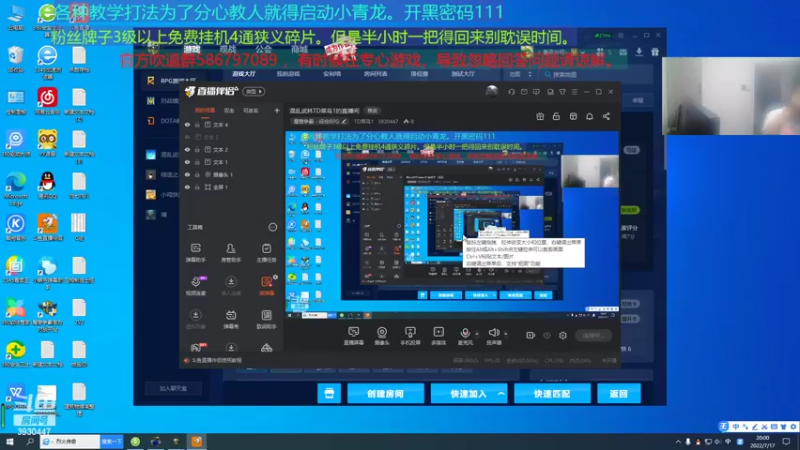
Task: Open the mode switch pill beside 直播伴侣 logo
Action: (x=254, y=92)
